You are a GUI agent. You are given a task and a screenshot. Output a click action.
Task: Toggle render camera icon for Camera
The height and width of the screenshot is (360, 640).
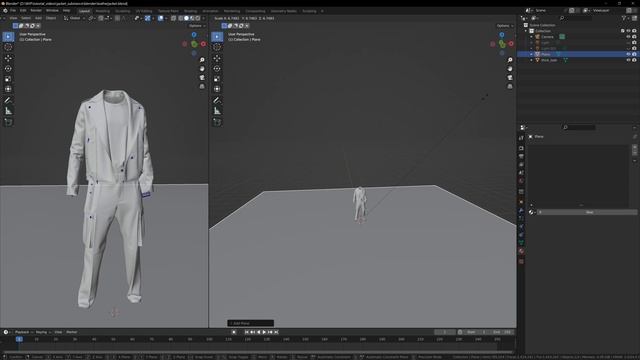634,37
